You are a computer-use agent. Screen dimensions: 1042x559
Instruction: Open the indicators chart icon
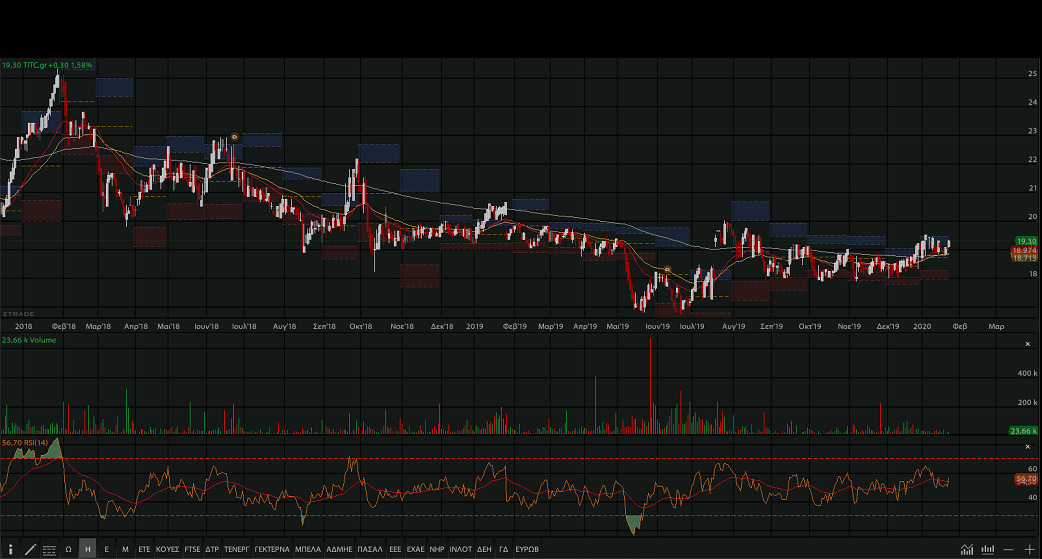(967, 549)
